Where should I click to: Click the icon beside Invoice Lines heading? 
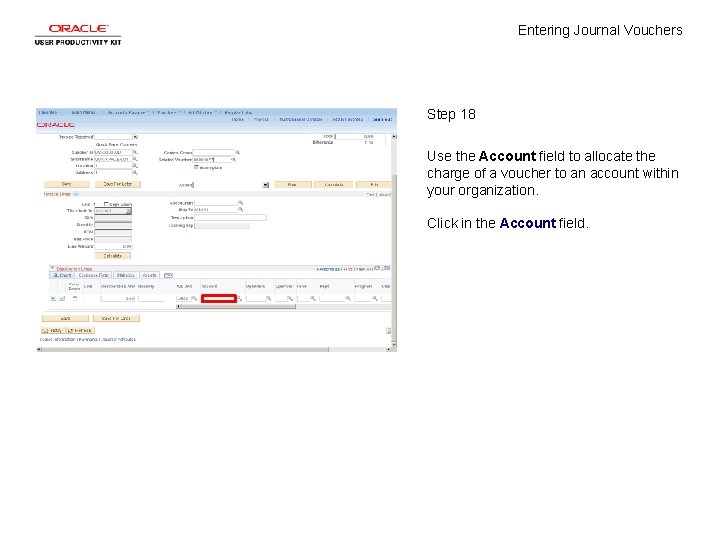pos(76,194)
